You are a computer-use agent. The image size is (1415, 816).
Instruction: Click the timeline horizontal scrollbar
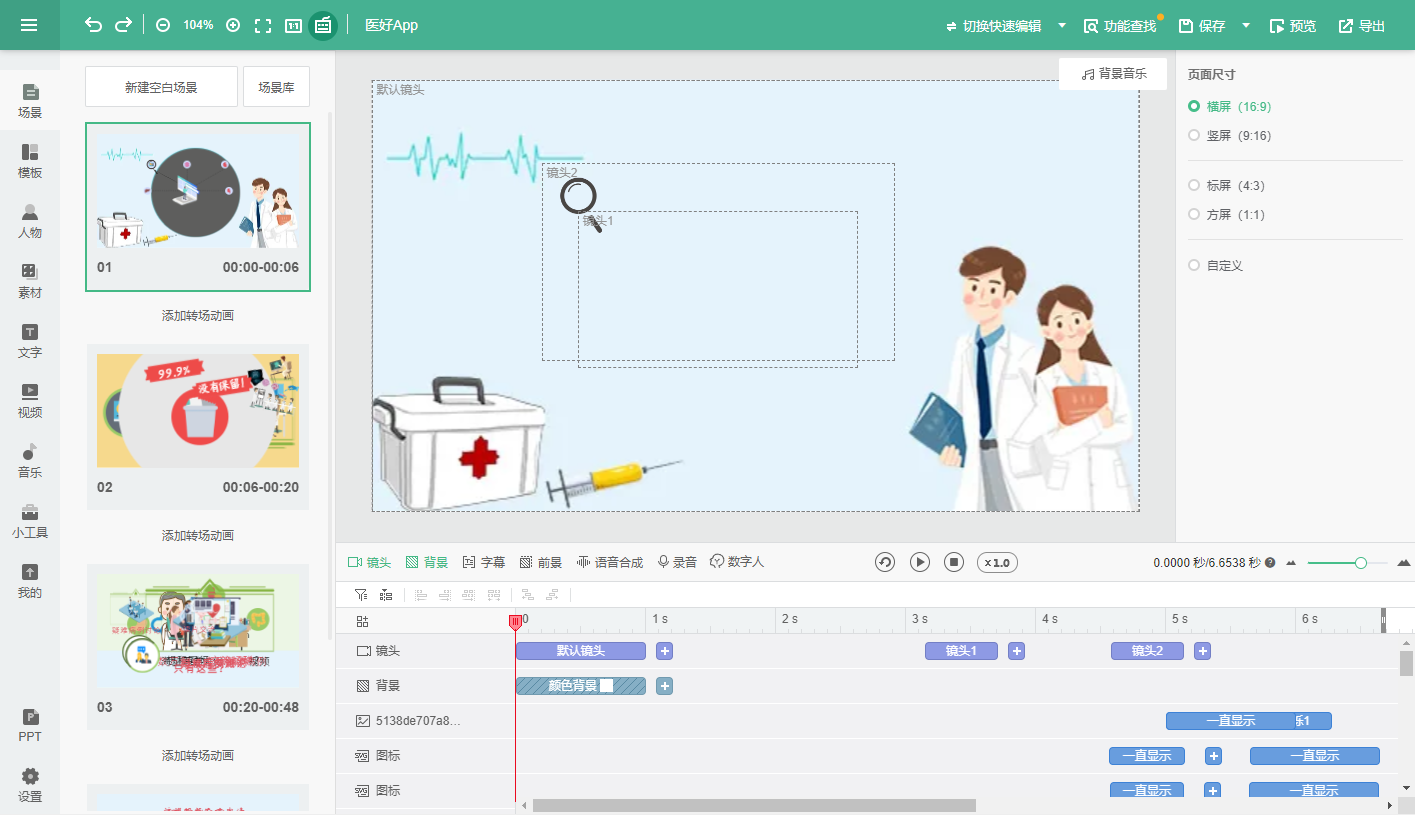pos(754,805)
